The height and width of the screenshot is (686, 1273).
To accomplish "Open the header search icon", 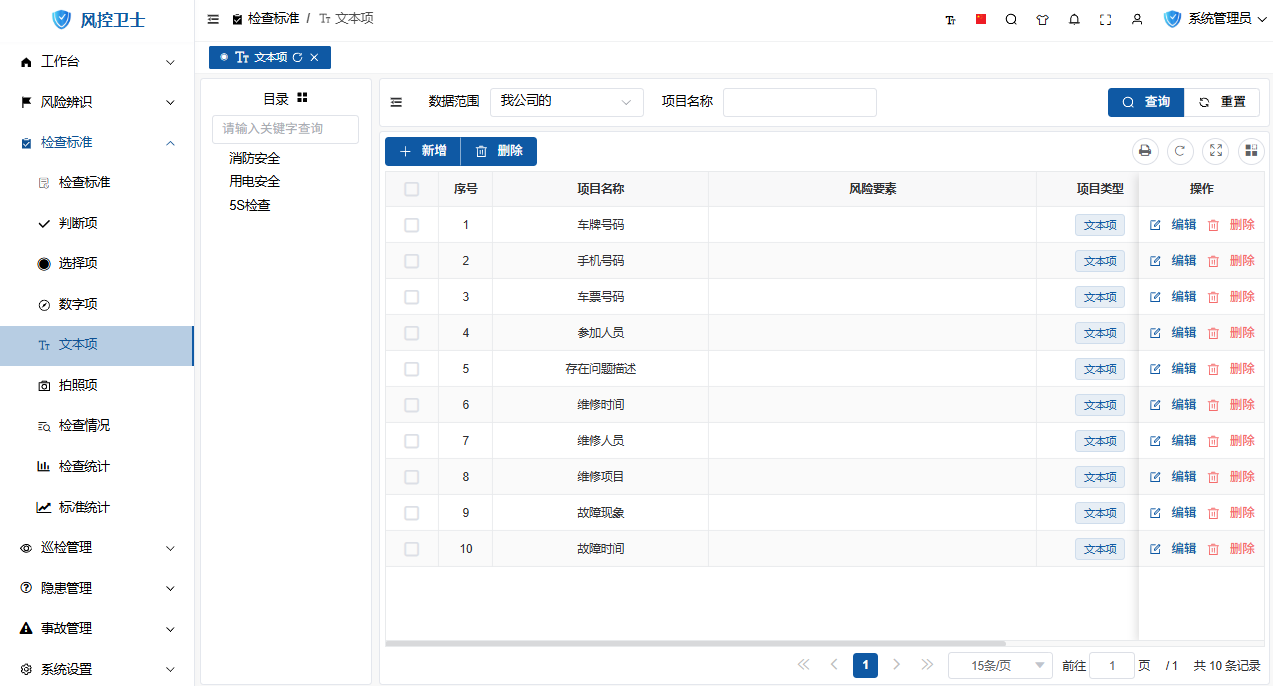I will coord(1011,19).
